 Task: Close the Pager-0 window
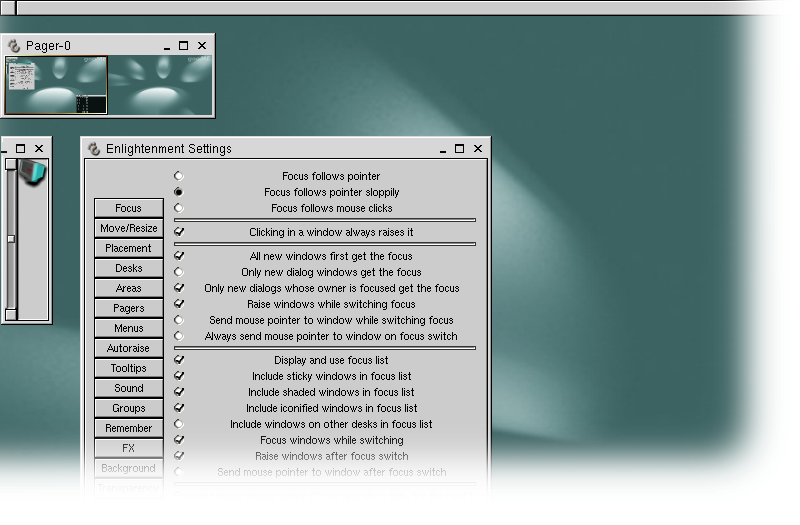[x=202, y=46]
